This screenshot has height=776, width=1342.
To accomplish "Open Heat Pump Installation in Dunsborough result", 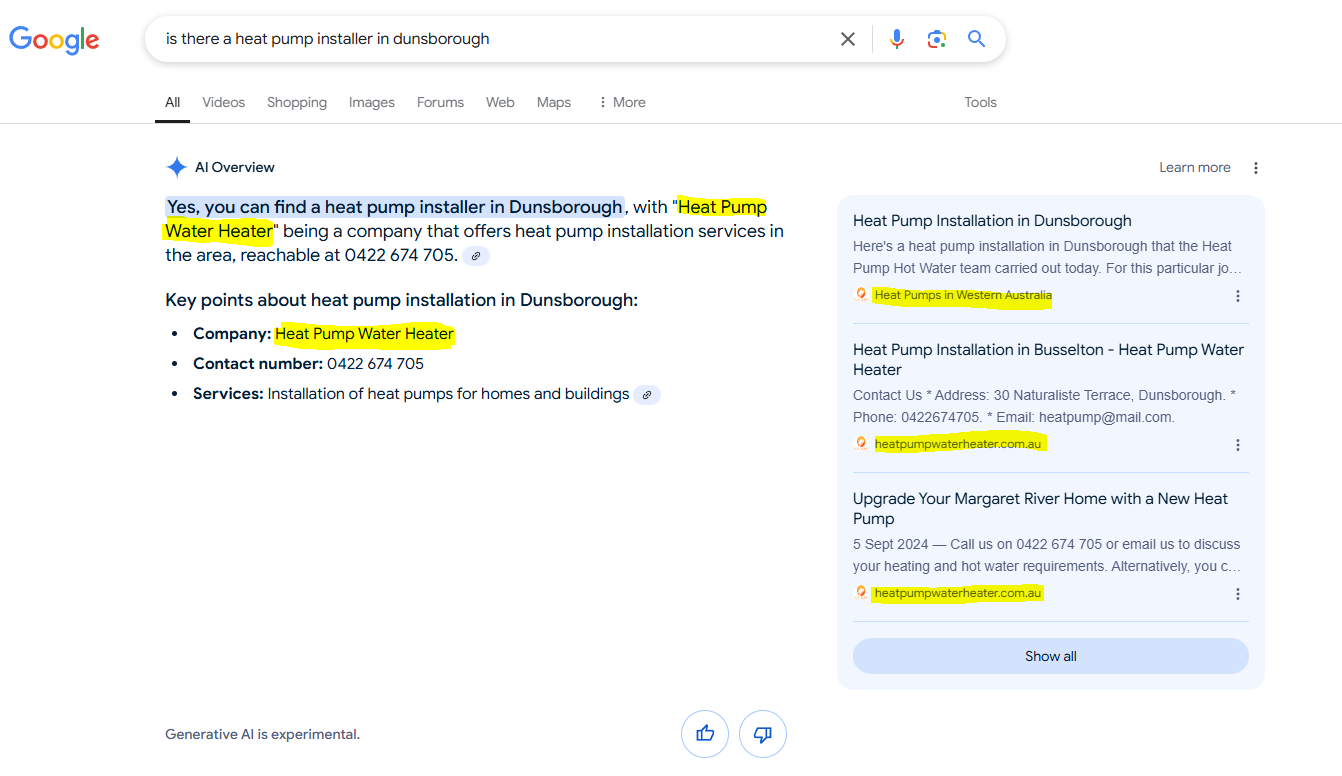I will click(x=992, y=221).
